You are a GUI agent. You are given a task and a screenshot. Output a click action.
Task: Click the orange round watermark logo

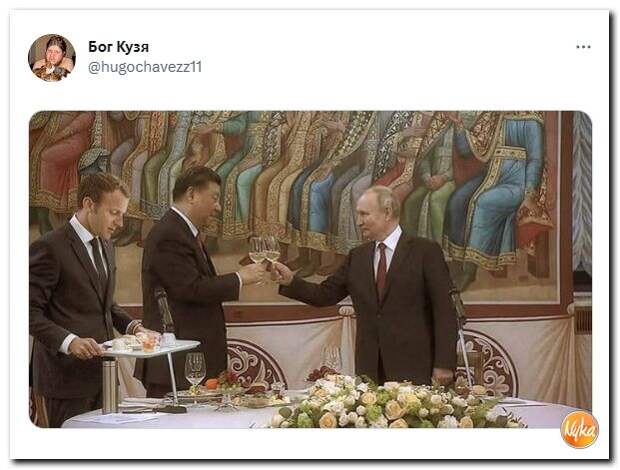(579, 430)
